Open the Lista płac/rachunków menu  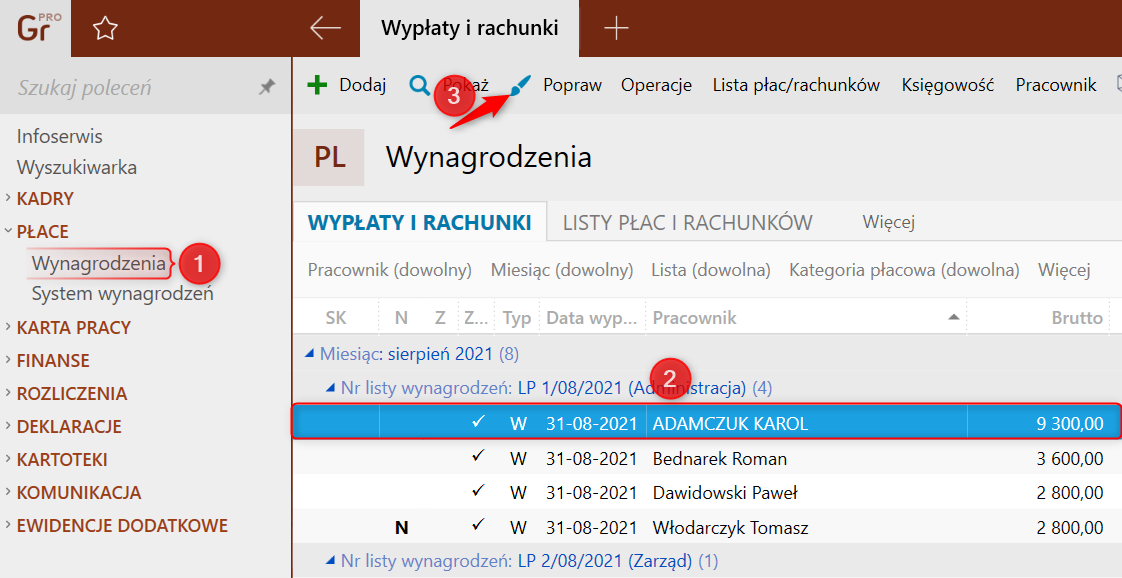click(x=796, y=85)
